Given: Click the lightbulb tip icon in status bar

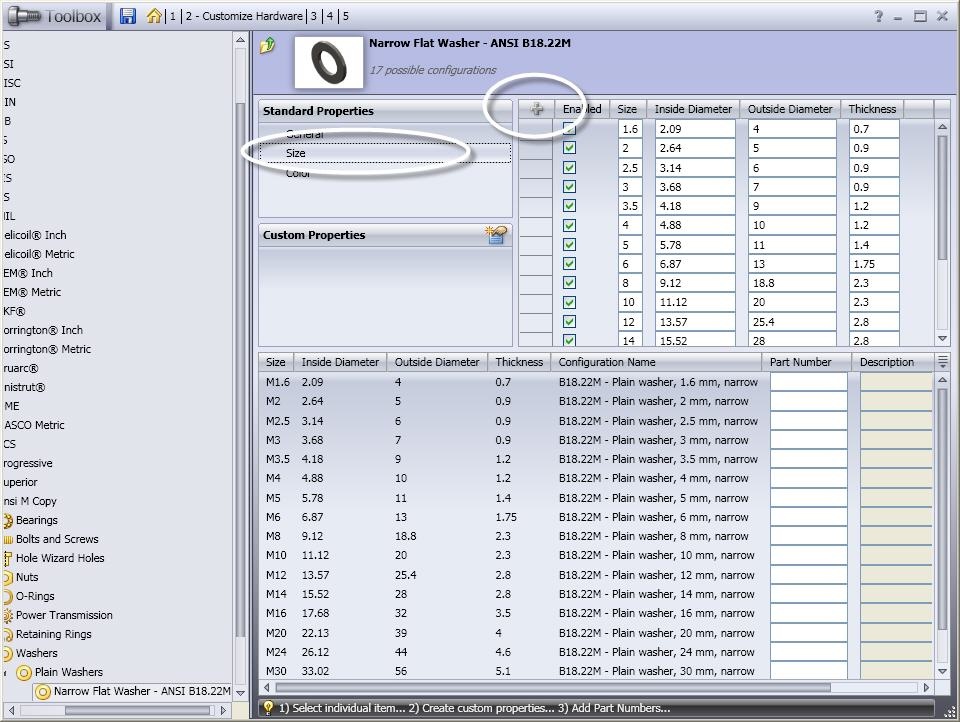Looking at the screenshot, I should point(268,707).
